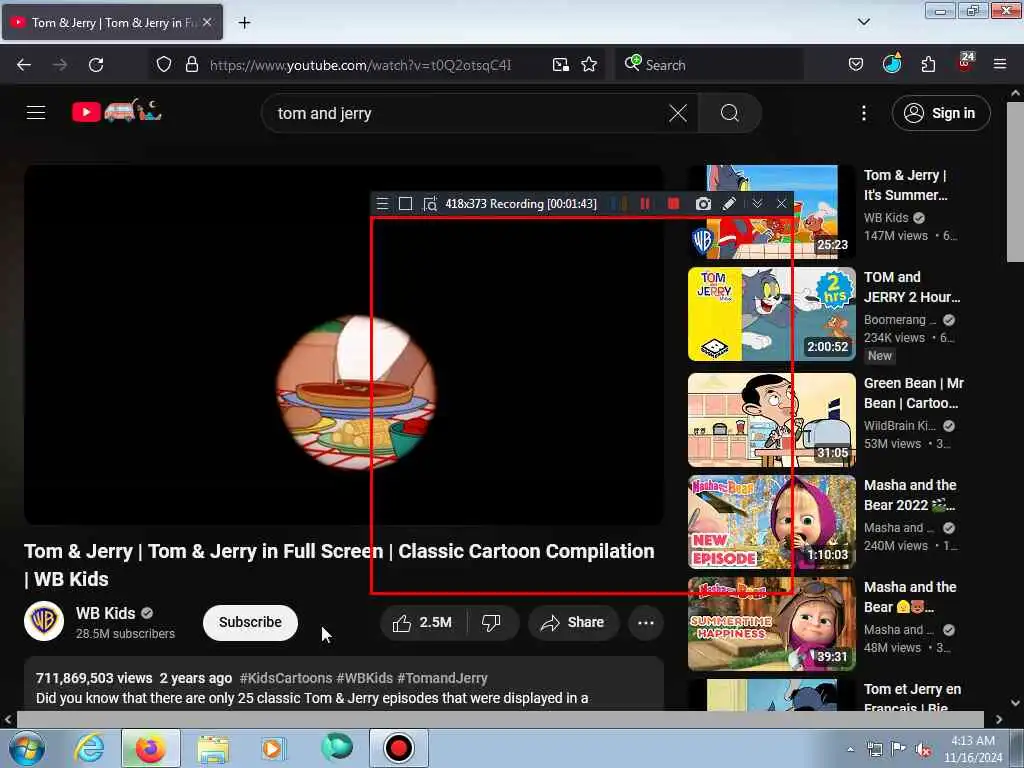Open TOM and JERRY 2 Hour thumbnail
Viewport: 1024px width, 768px height.
tap(771, 314)
